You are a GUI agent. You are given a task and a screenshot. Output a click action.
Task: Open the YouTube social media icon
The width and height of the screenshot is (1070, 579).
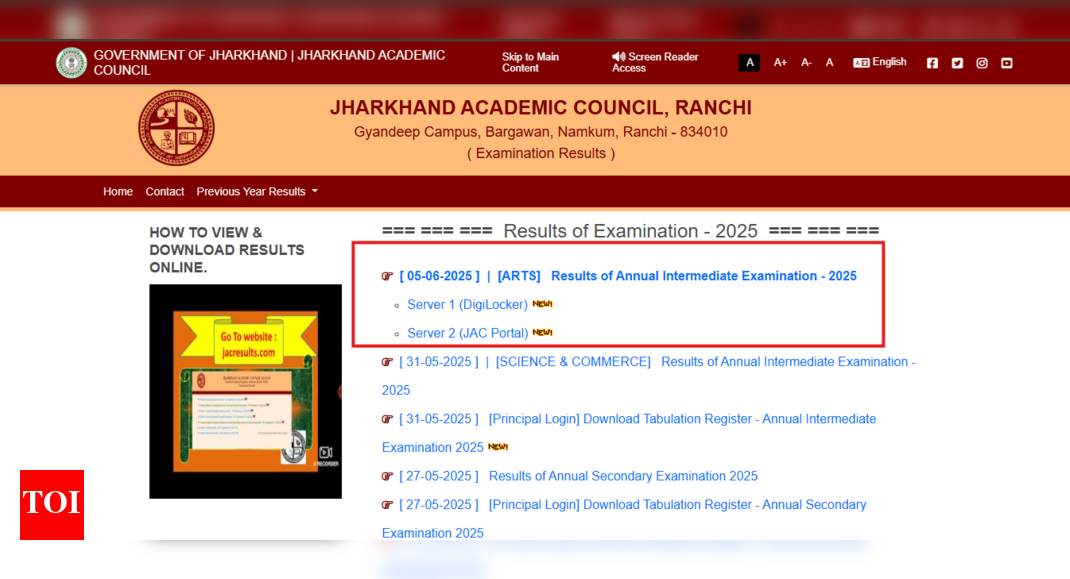(x=1007, y=63)
